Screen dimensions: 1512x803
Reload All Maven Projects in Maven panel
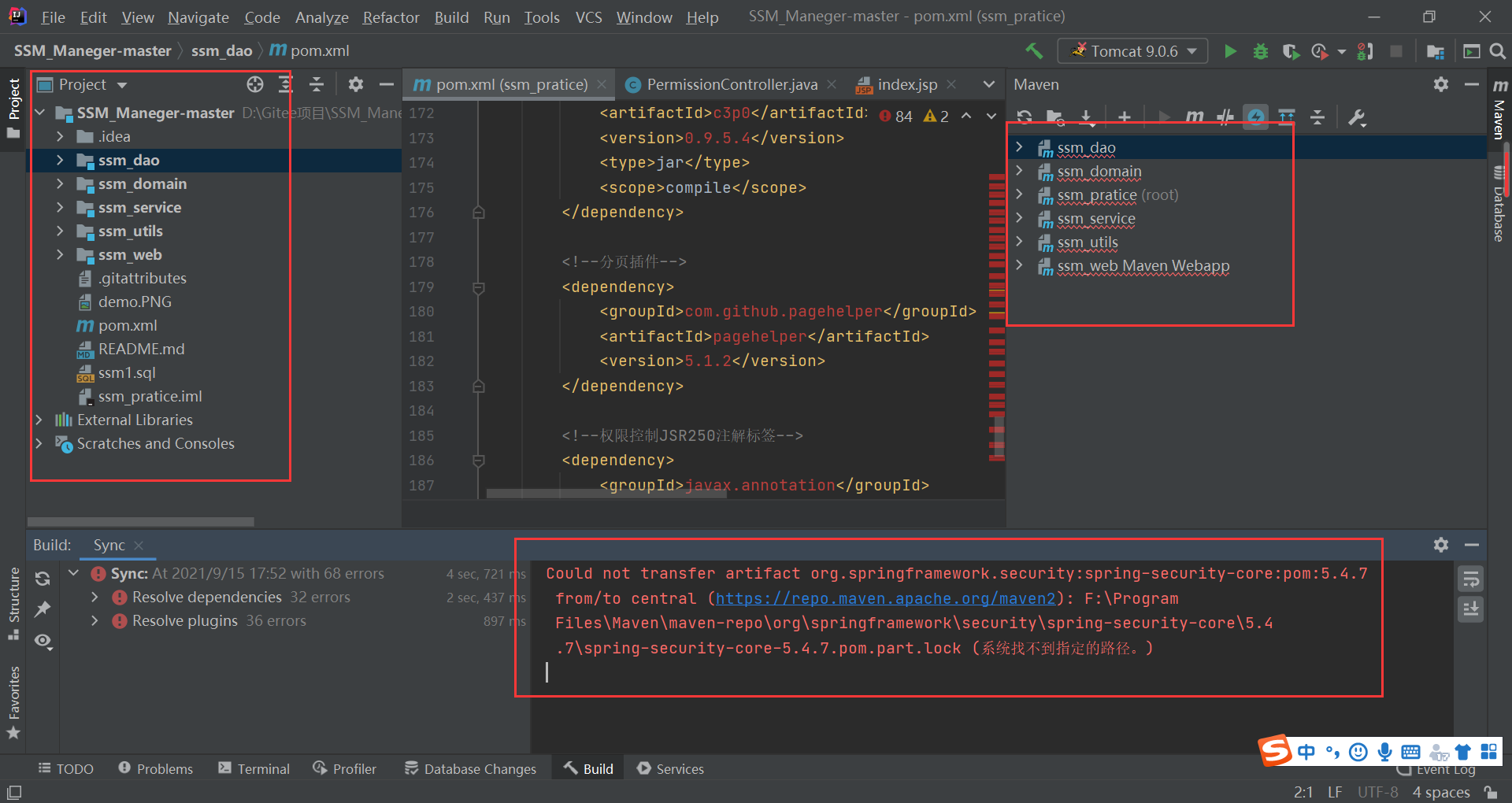coord(1024,117)
